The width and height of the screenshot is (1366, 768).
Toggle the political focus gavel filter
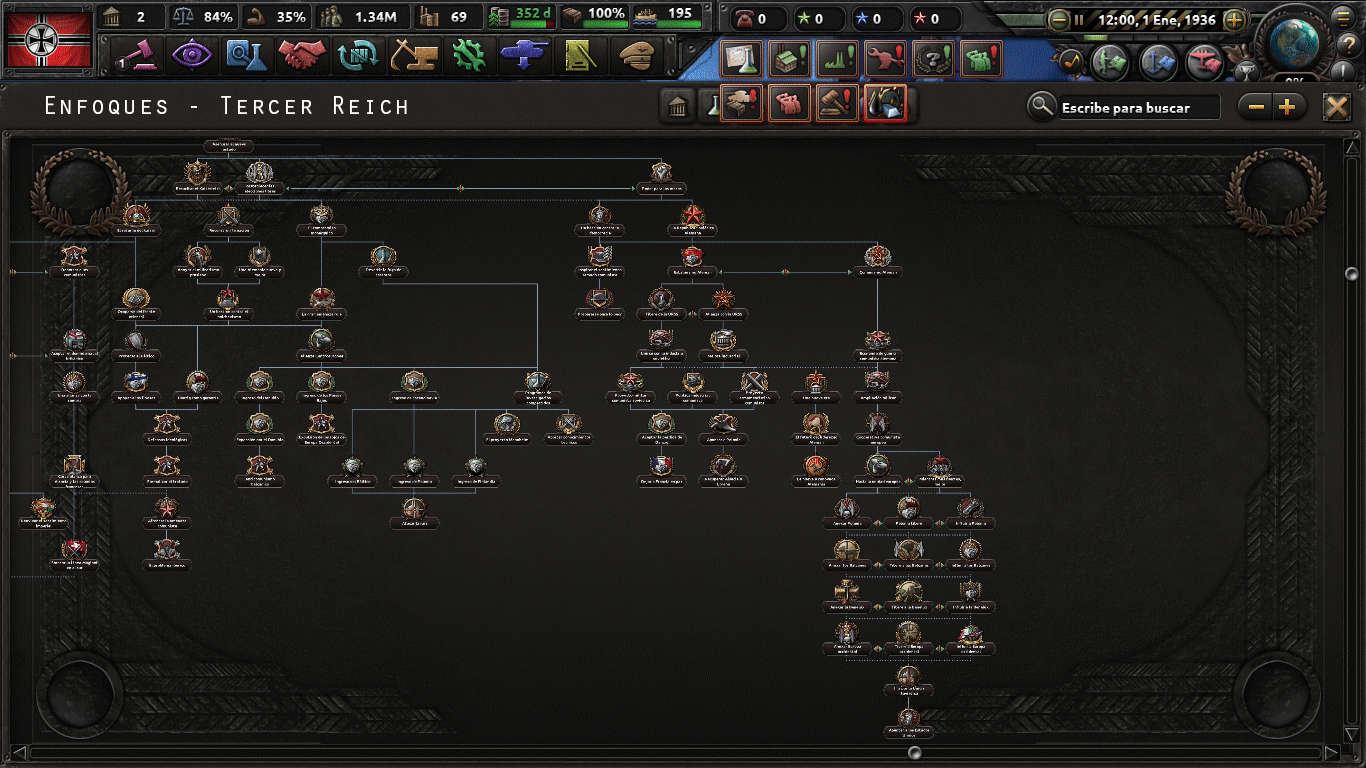point(839,104)
